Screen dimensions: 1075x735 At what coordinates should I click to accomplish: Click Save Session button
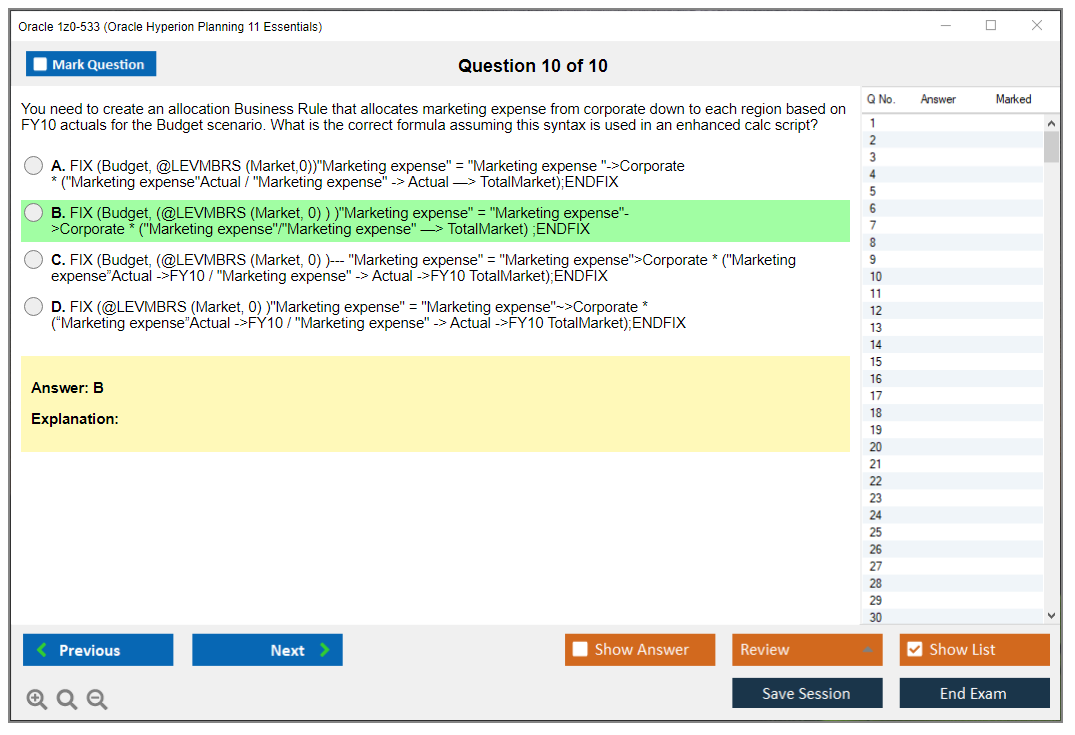806,693
